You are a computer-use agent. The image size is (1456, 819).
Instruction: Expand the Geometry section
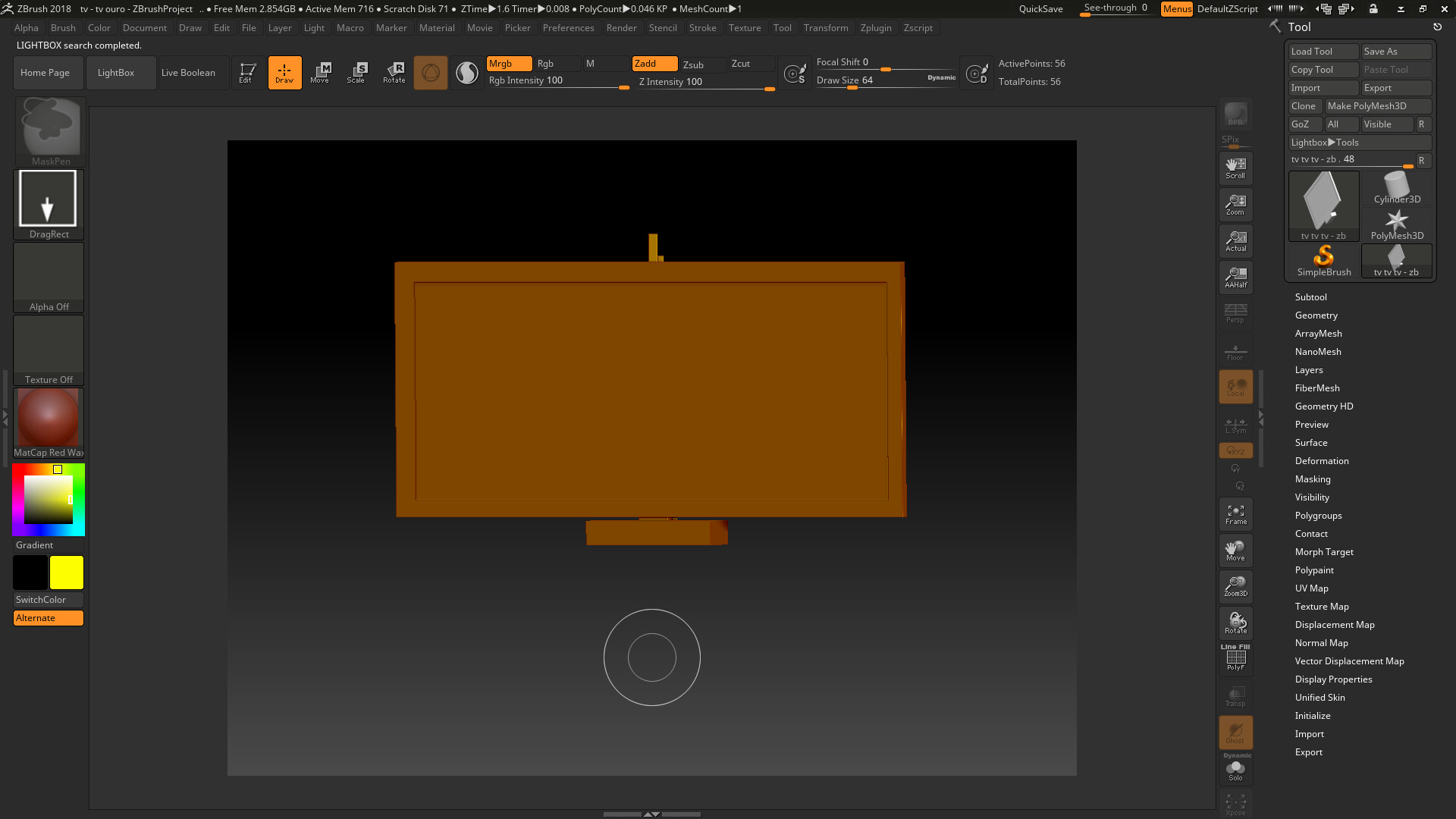click(1316, 315)
